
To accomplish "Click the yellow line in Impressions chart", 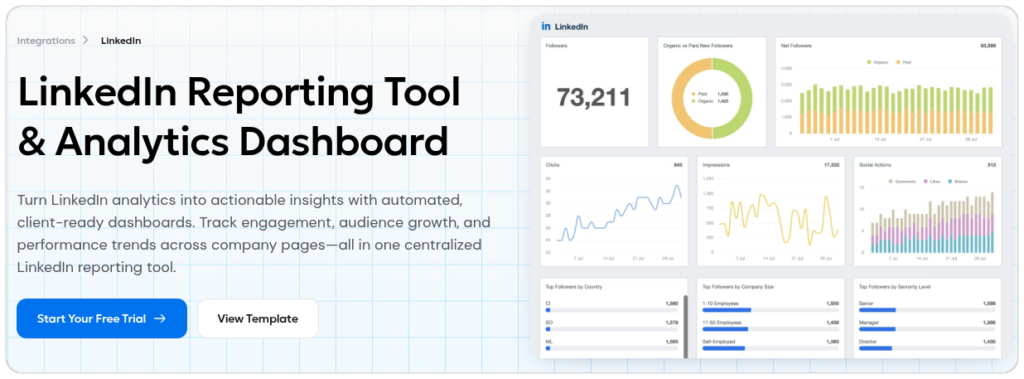I will (x=779, y=219).
